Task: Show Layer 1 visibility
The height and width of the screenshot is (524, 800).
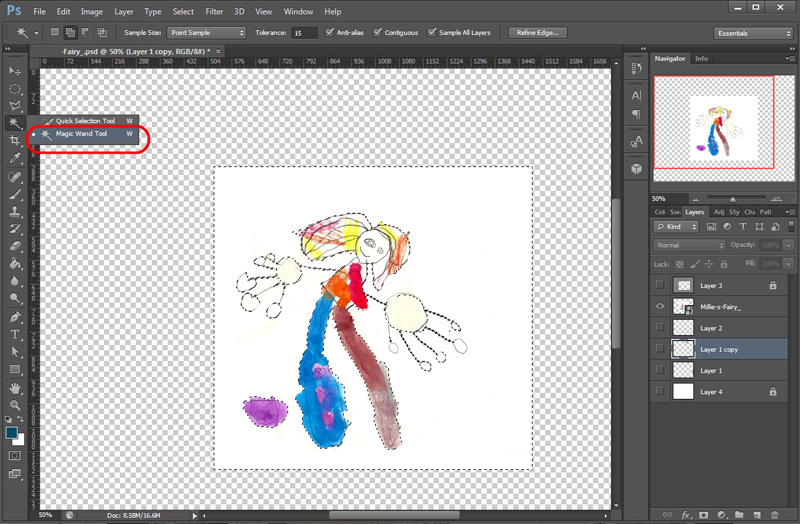Action: pyautogui.click(x=660, y=370)
